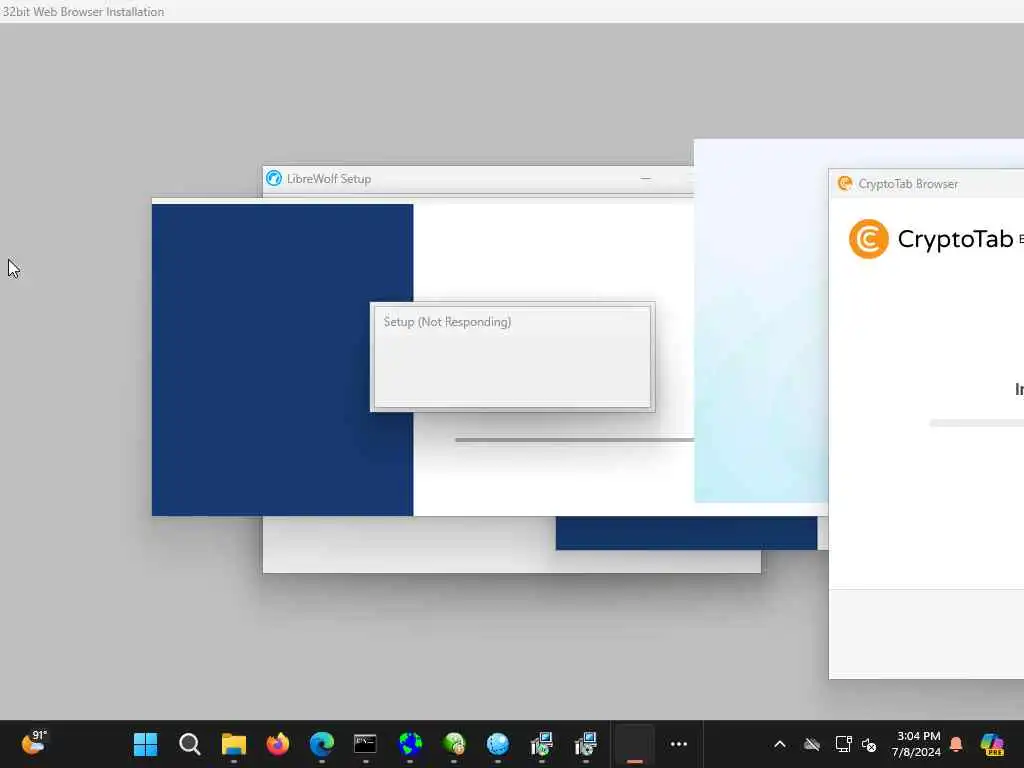The height and width of the screenshot is (768, 1024).
Task: Show more taskbar apps via three dots
Action: [x=679, y=744]
